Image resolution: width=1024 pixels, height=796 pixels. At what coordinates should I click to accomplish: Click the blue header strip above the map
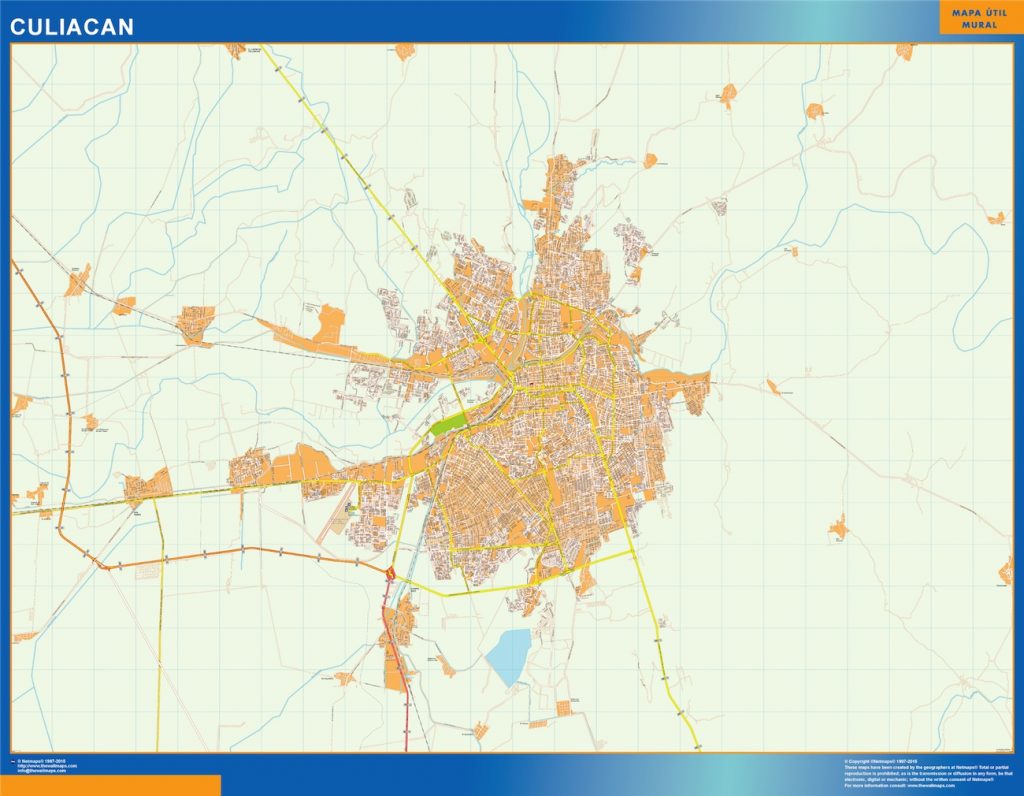[x=500, y=20]
